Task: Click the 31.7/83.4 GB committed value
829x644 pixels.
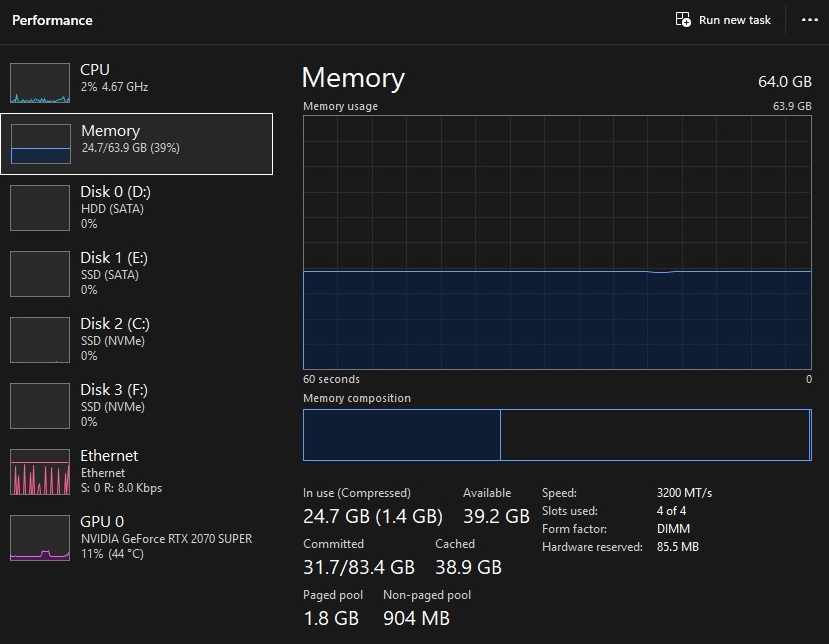Action: (359, 567)
